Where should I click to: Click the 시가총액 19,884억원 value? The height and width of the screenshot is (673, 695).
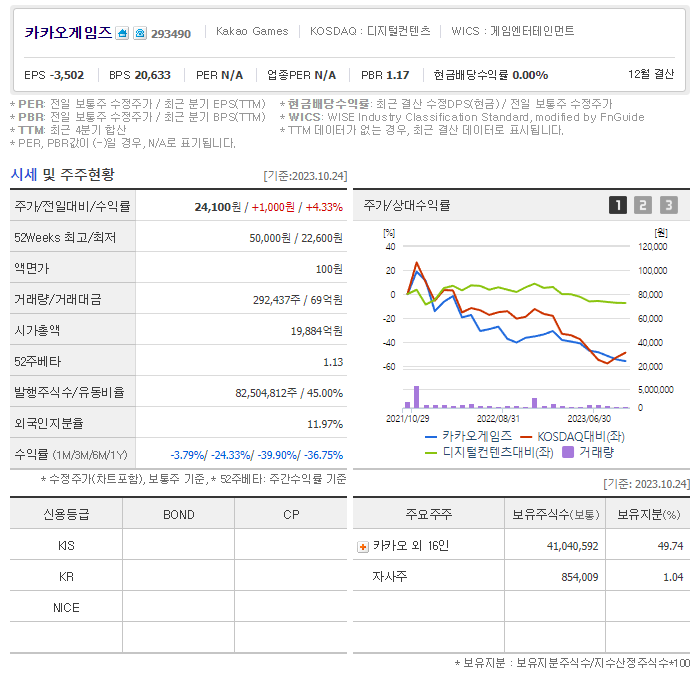click(317, 331)
